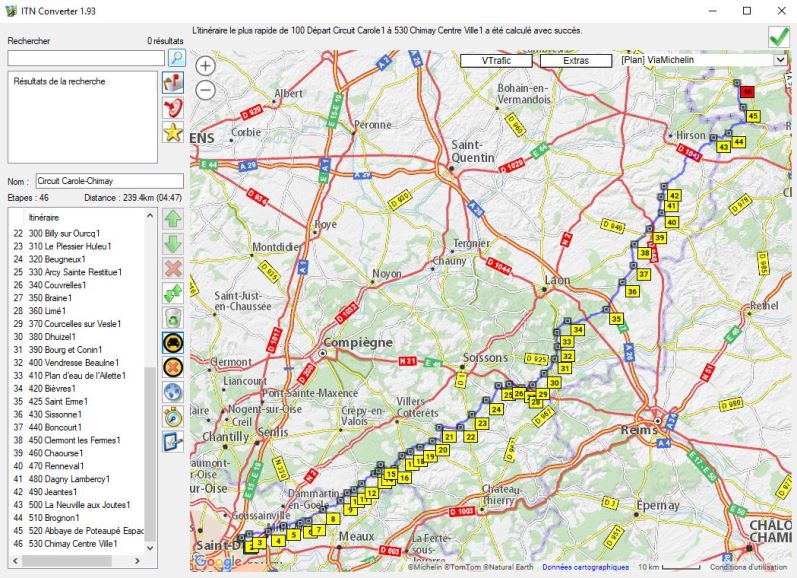Select step 41 480 Dagny Lambercy1
The image size is (797, 578).
coord(78,479)
